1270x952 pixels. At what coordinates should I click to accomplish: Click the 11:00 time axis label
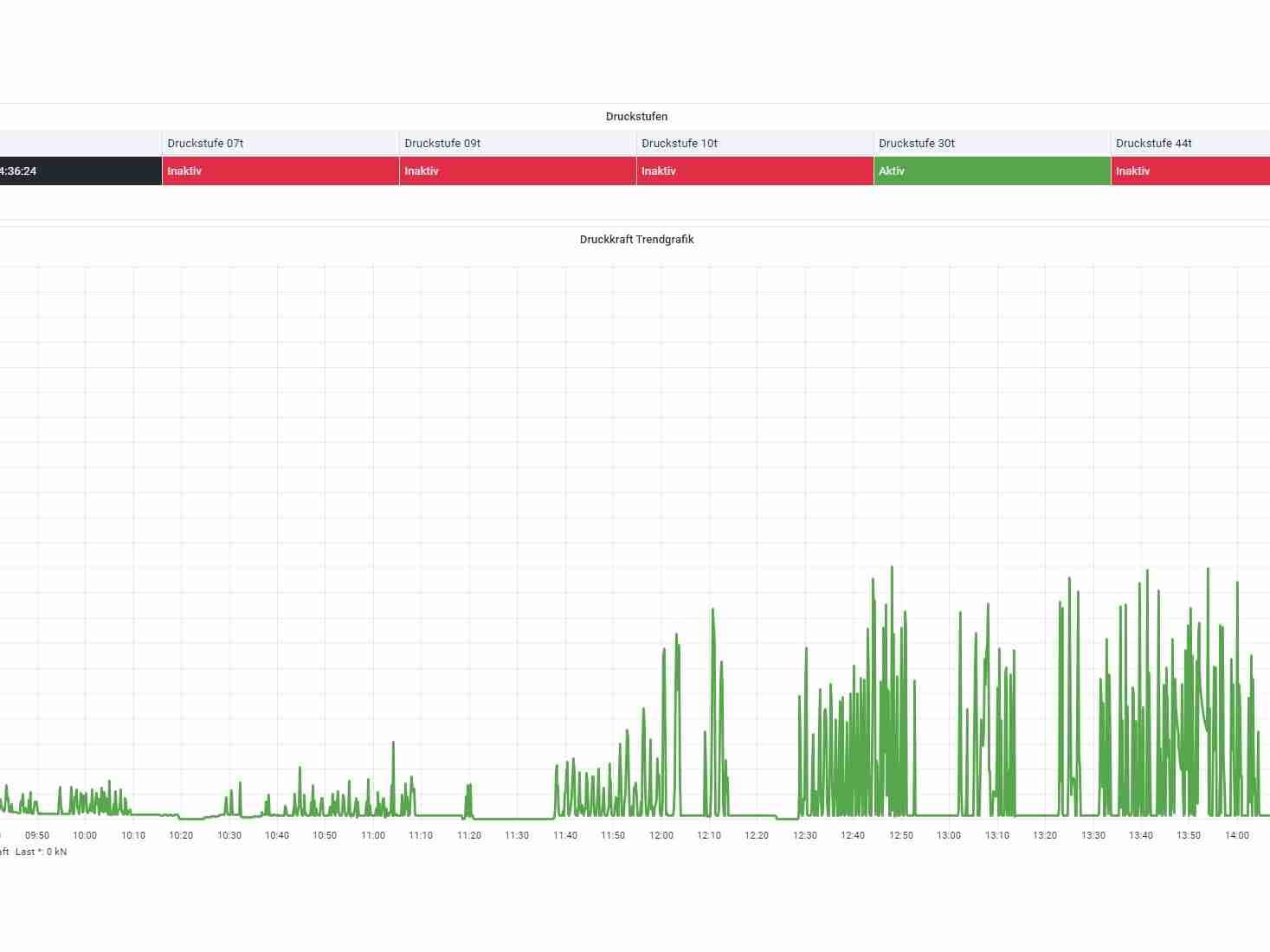pyautogui.click(x=373, y=836)
